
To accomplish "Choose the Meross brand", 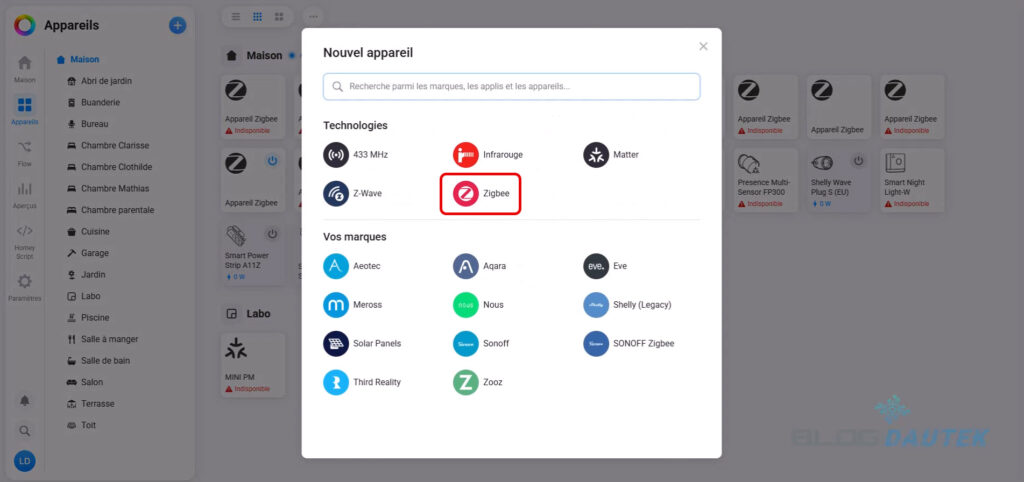I will 353,304.
